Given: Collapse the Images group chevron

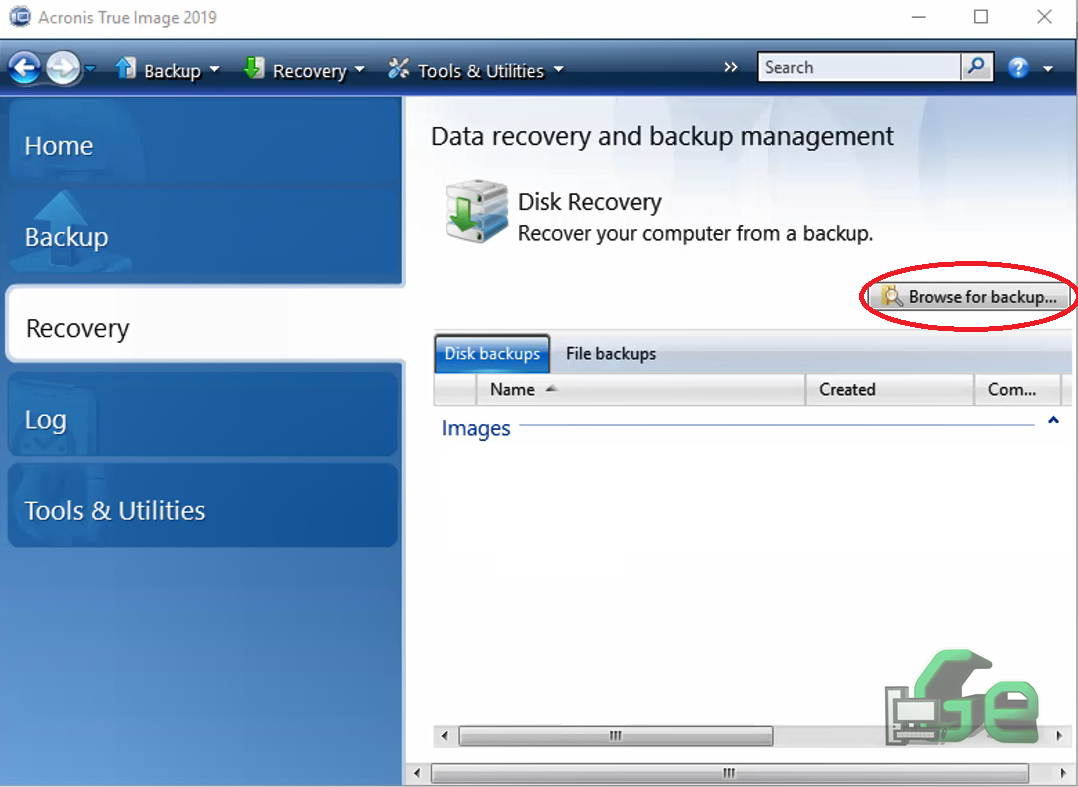Looking at the screenshot, I should tap(1053, 420).
